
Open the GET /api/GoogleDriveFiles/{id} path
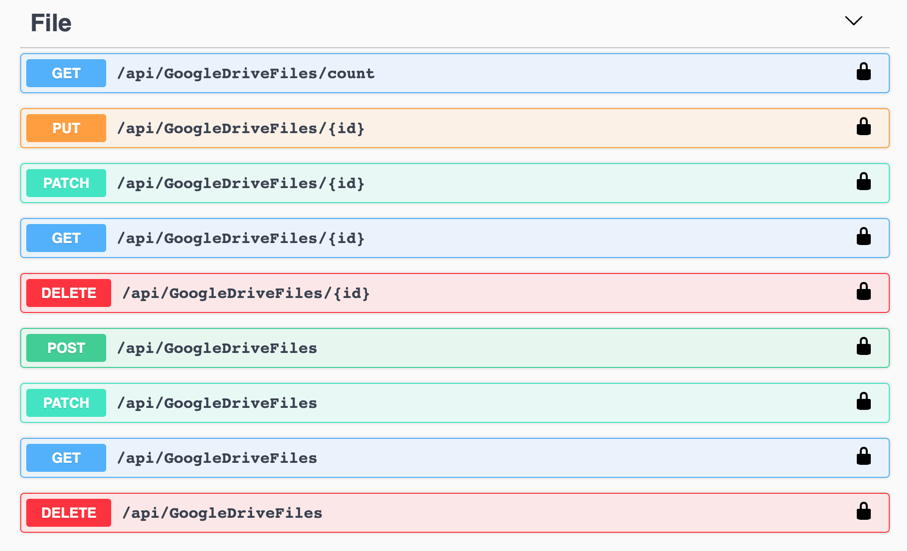coord(241,238)
